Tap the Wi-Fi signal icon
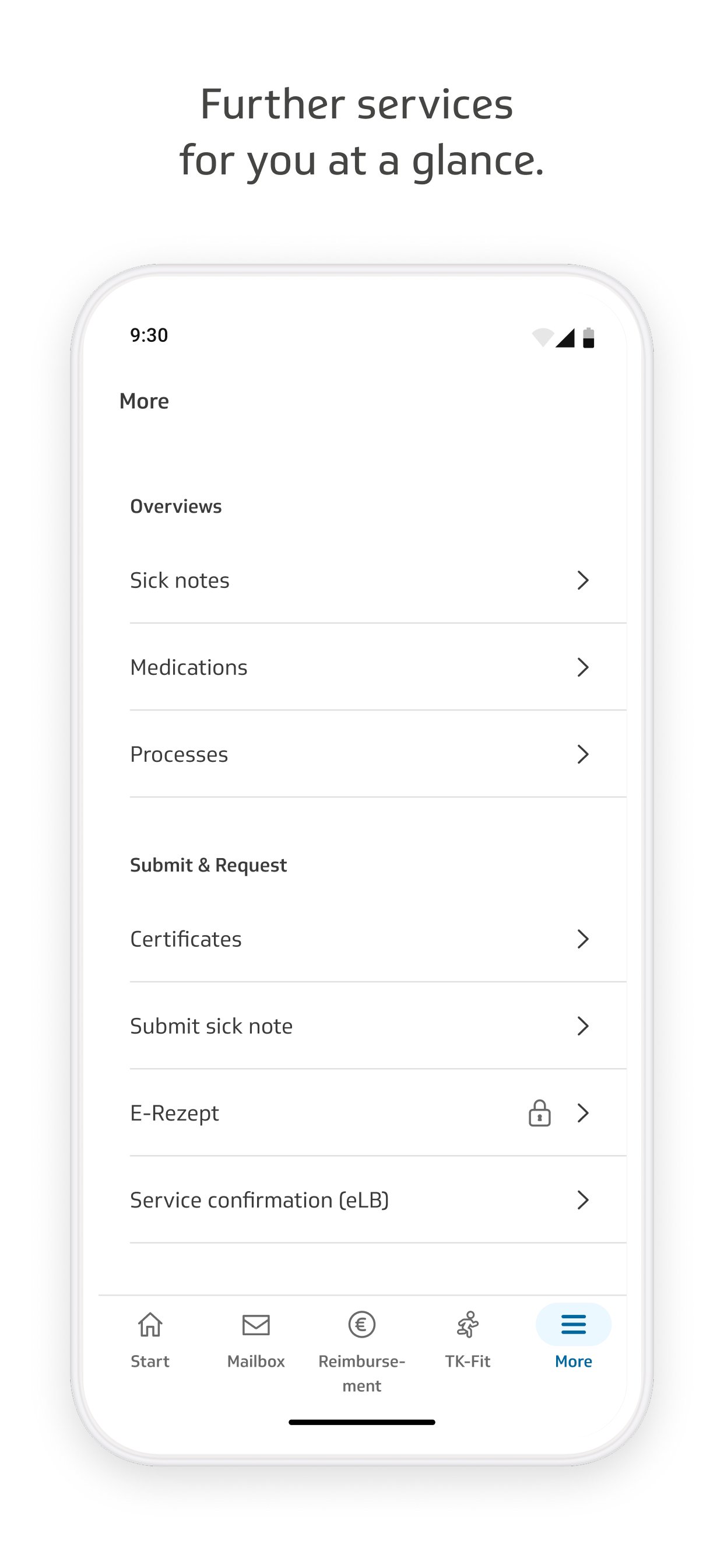The width and height of the screenshot is (724, 1568). (542, 337)
